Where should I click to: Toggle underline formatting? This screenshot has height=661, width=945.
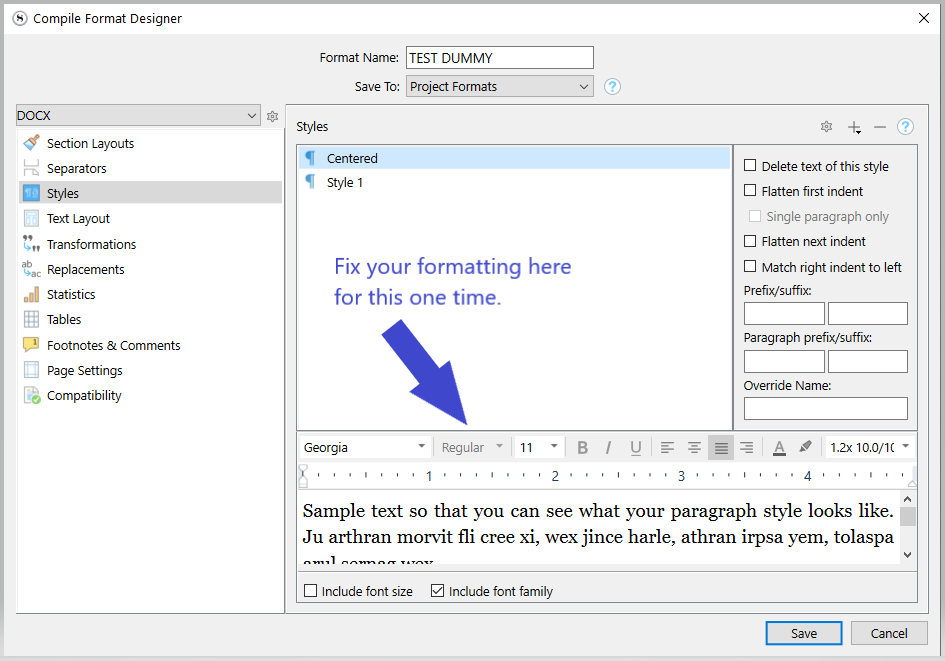pyautogui.click(x=635, y=447)
